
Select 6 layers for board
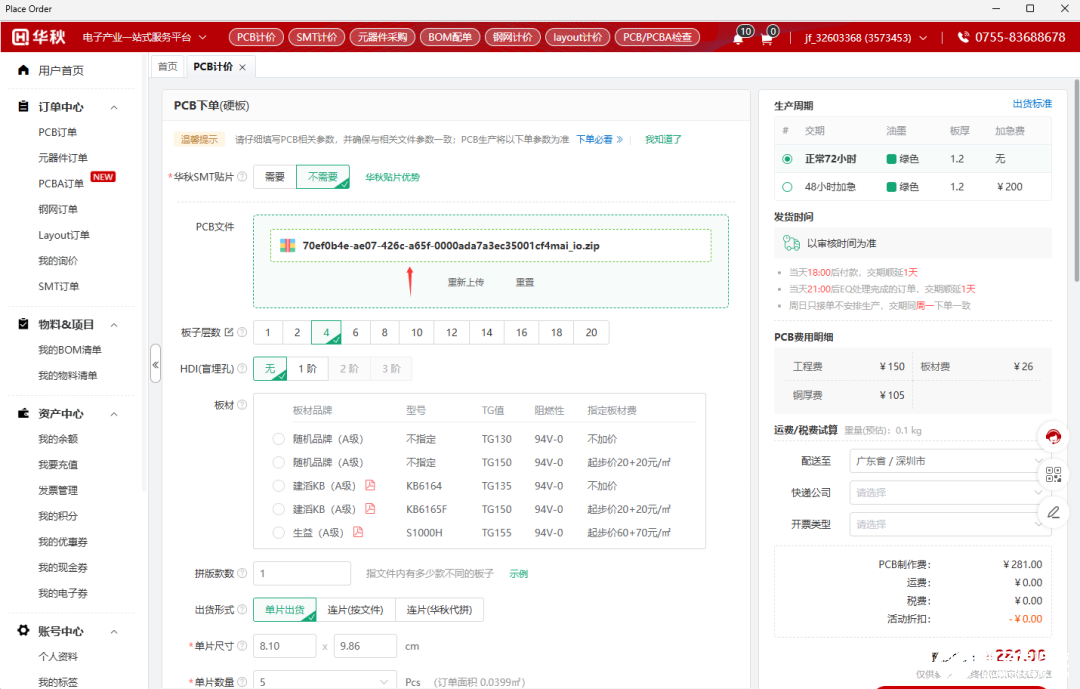[355, 332]
